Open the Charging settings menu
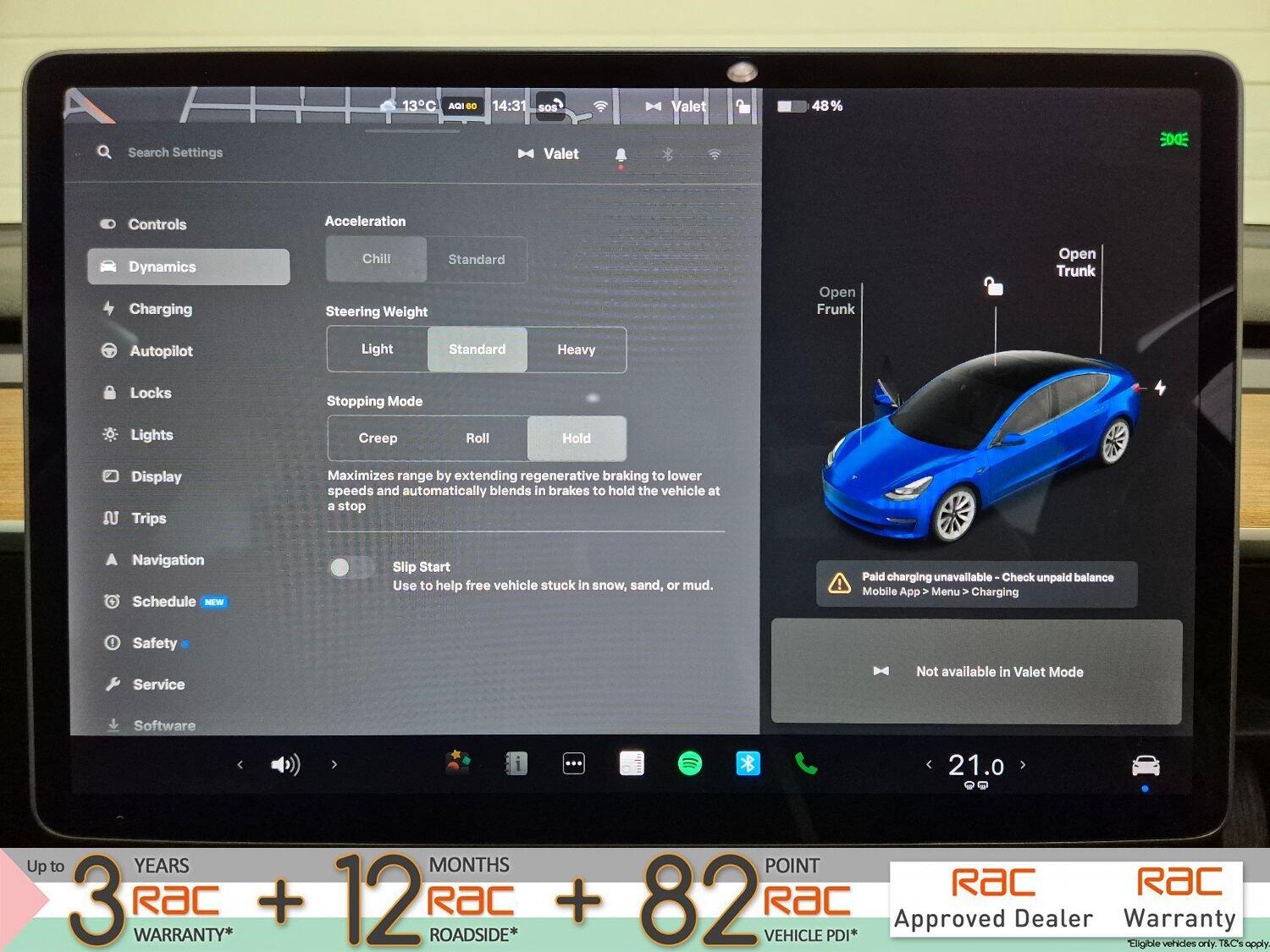 pos(161,309)
